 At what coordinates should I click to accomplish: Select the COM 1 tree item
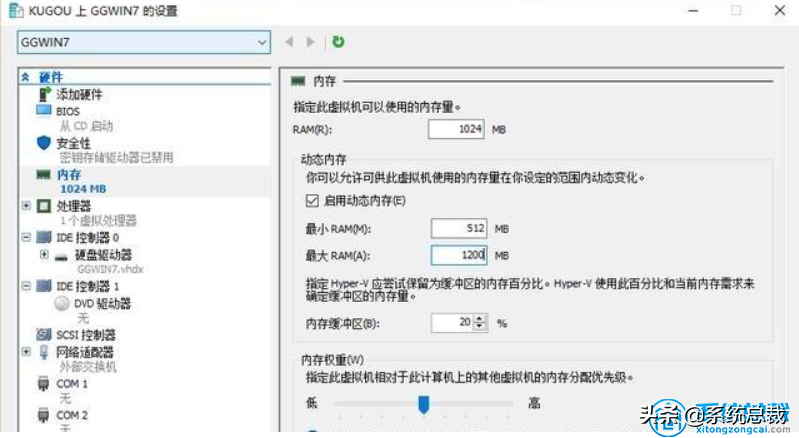point(72,384)
